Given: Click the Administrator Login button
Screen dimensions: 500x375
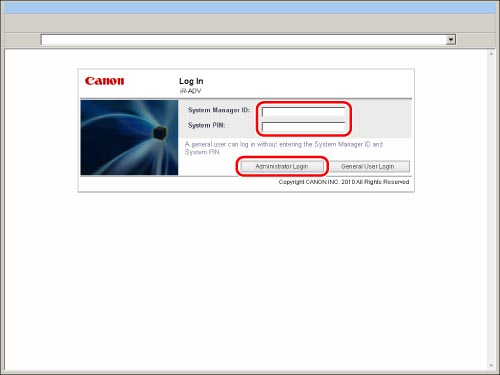Looking at the screenshot, I should click(282, 166).
